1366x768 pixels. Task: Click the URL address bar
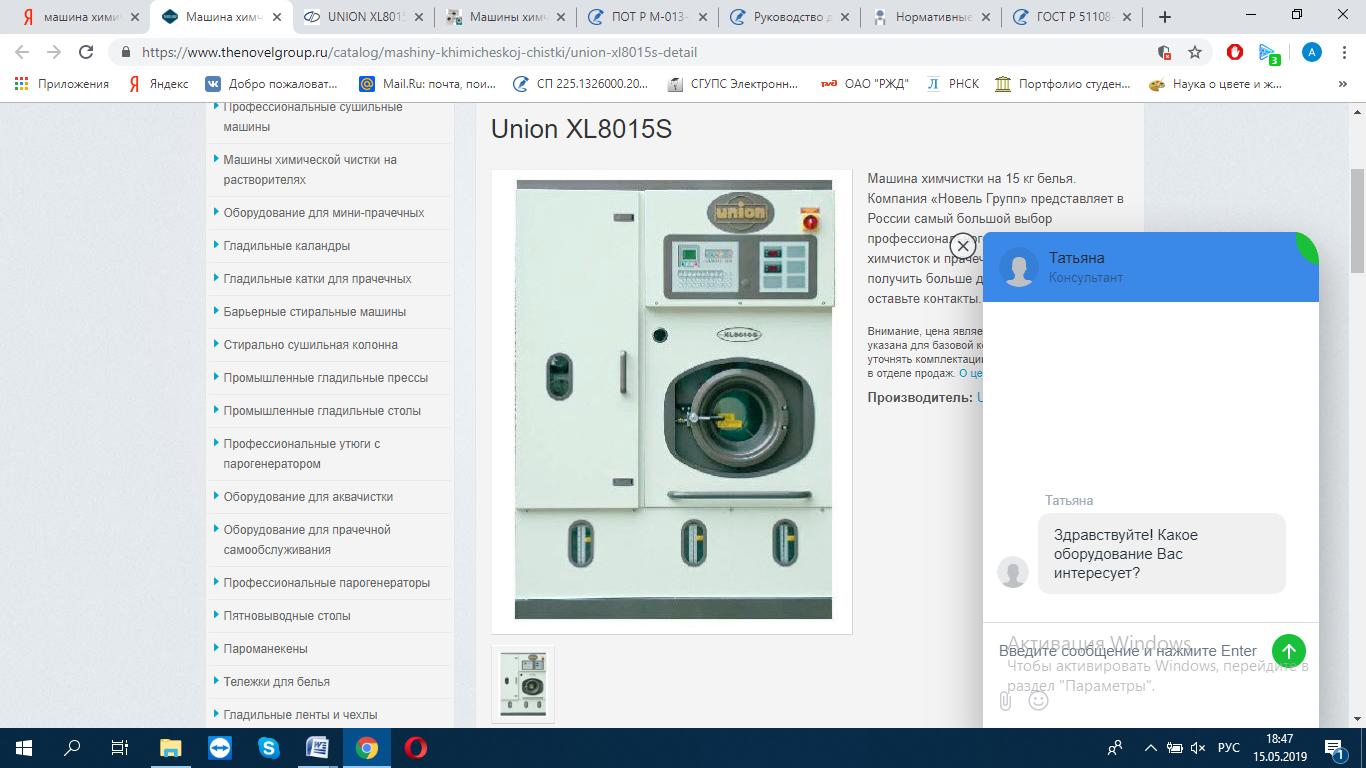point(640,53)
